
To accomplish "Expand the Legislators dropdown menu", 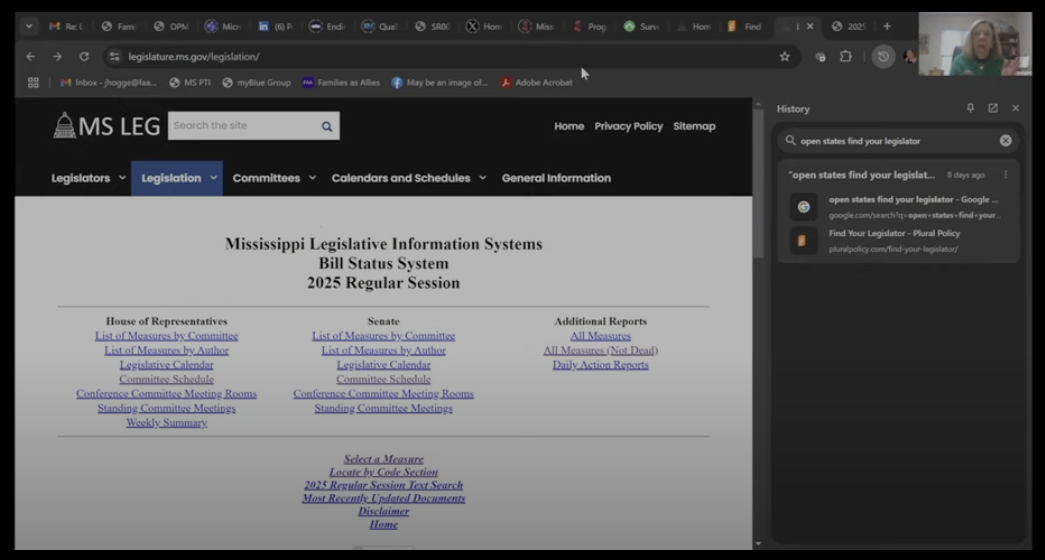I will click(x=88, y=178).
